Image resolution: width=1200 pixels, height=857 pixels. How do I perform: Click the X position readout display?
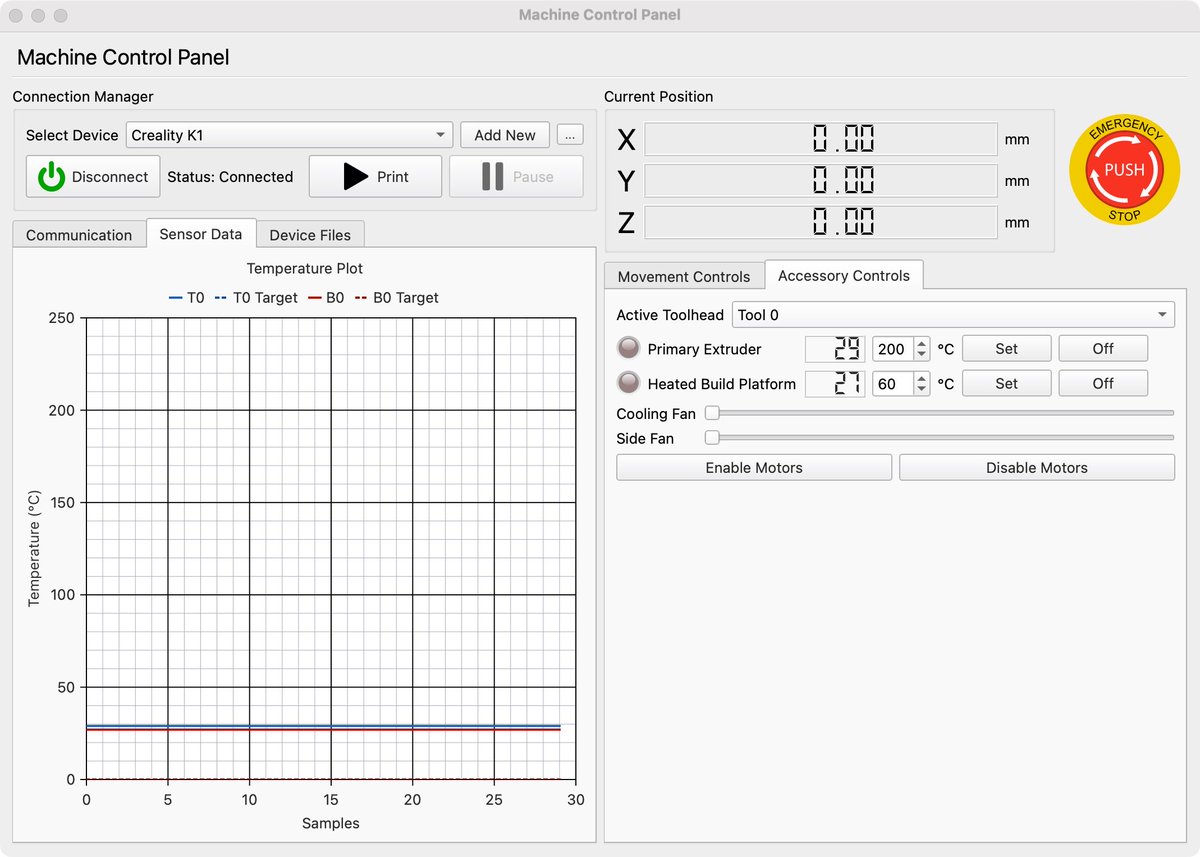(821, 139)
